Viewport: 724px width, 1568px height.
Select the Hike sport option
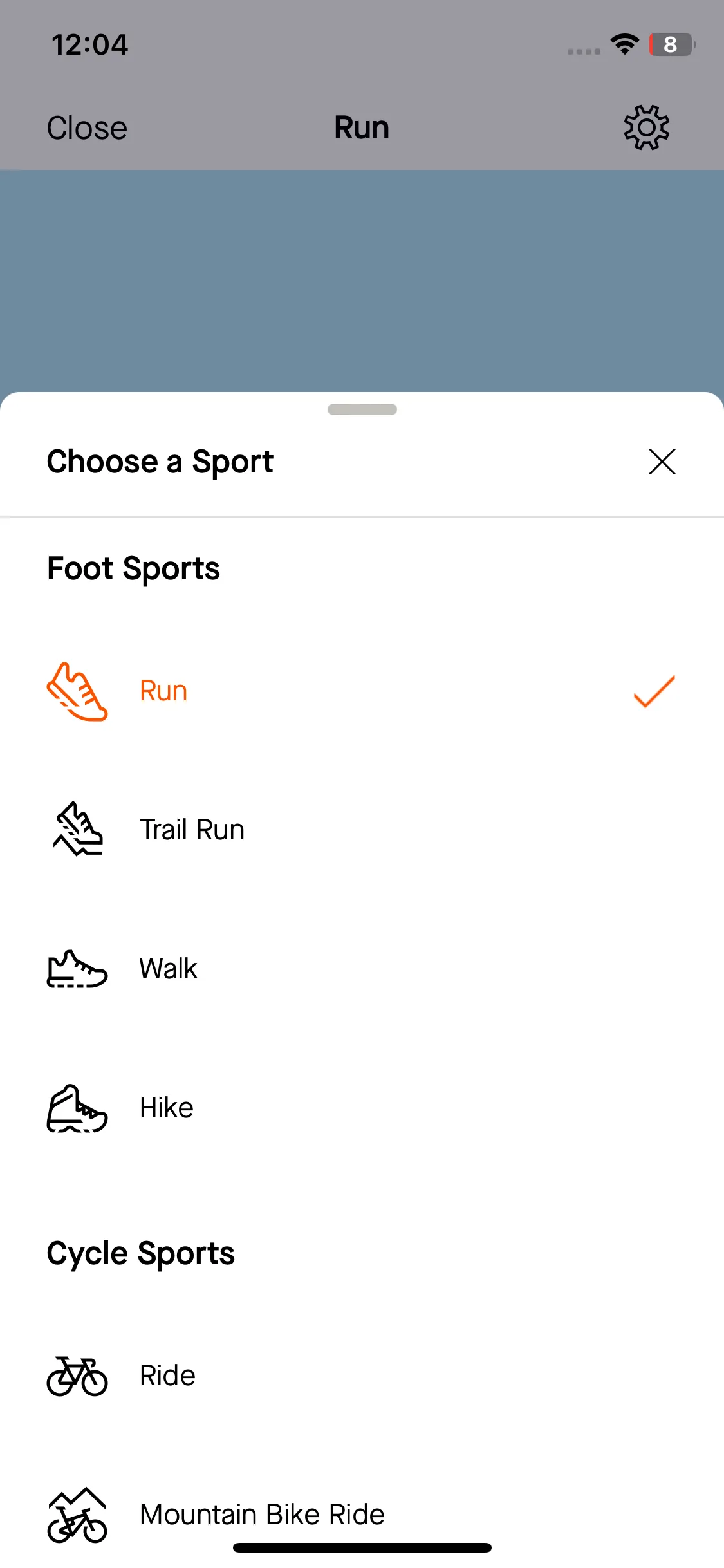(362, 1108)
